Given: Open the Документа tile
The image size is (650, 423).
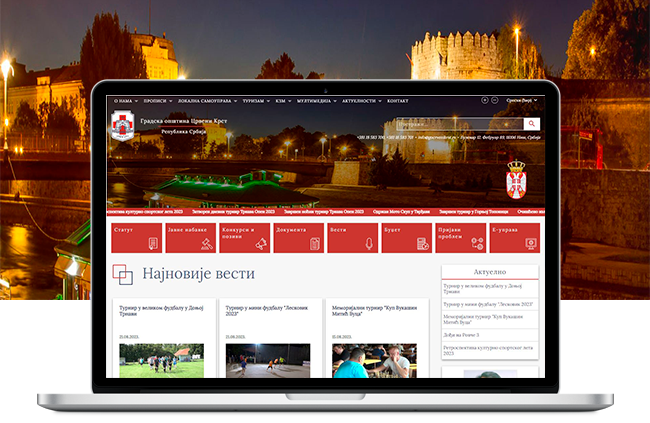Looking at the screenshot, I should (298, 237).
